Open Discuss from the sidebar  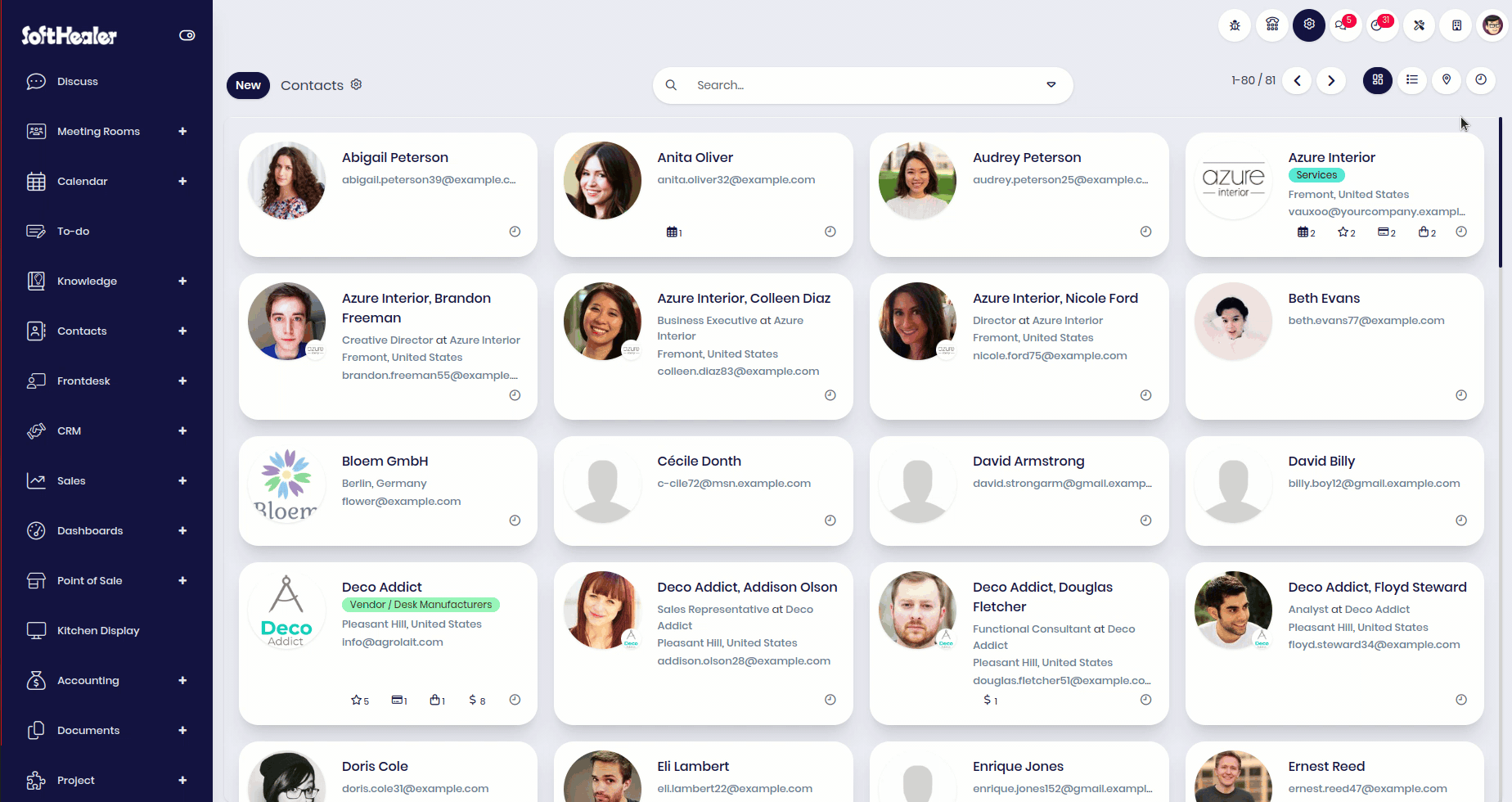[x=77, y=82]
